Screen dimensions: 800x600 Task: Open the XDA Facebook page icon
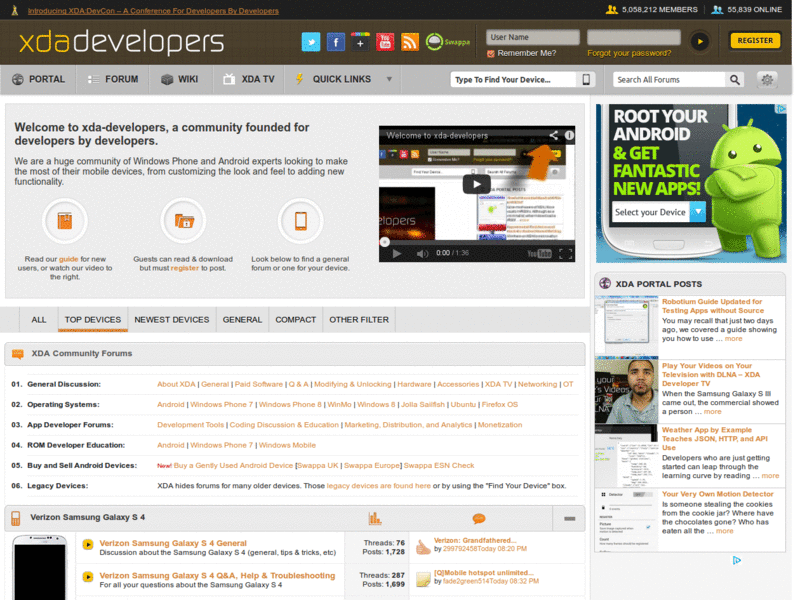tap(336, 42)
